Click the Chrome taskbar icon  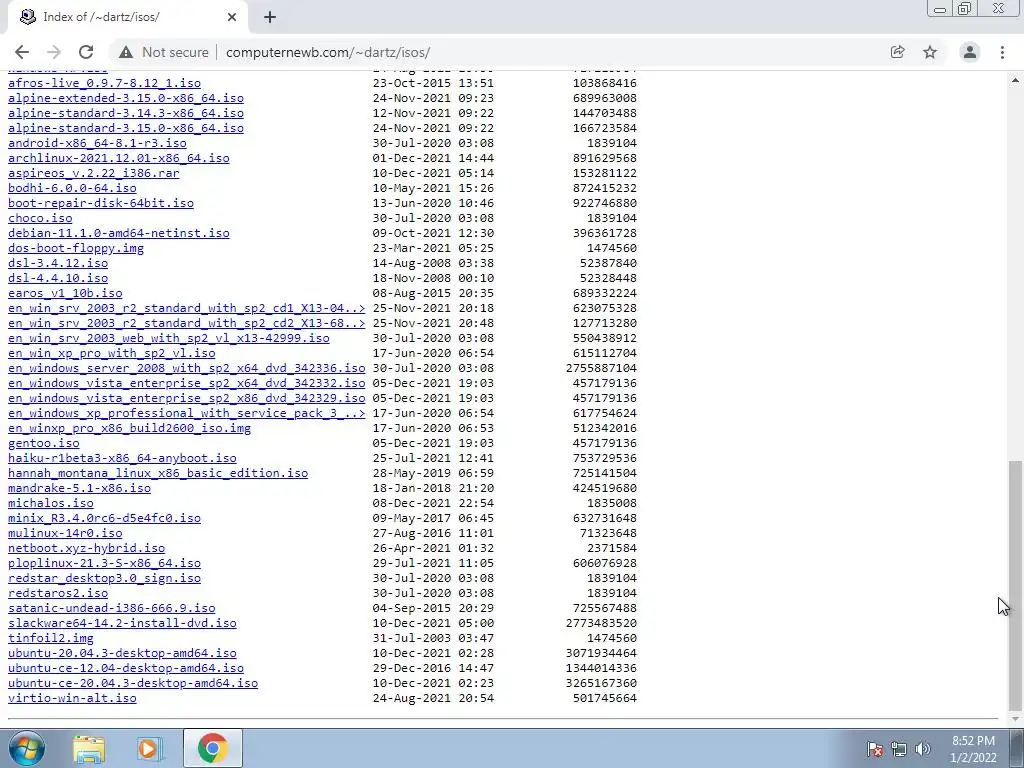(x=212, y=748)
